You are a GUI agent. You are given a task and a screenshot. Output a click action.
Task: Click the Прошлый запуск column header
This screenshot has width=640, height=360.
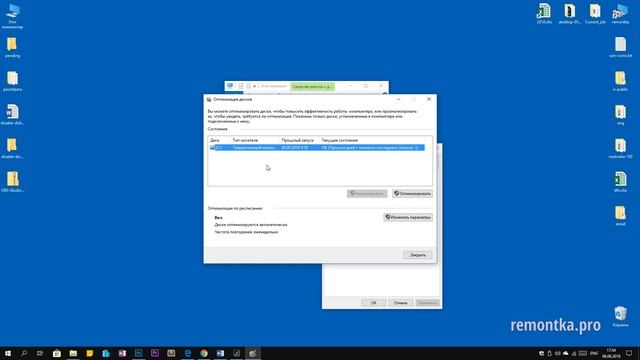(x=298, y=140)
